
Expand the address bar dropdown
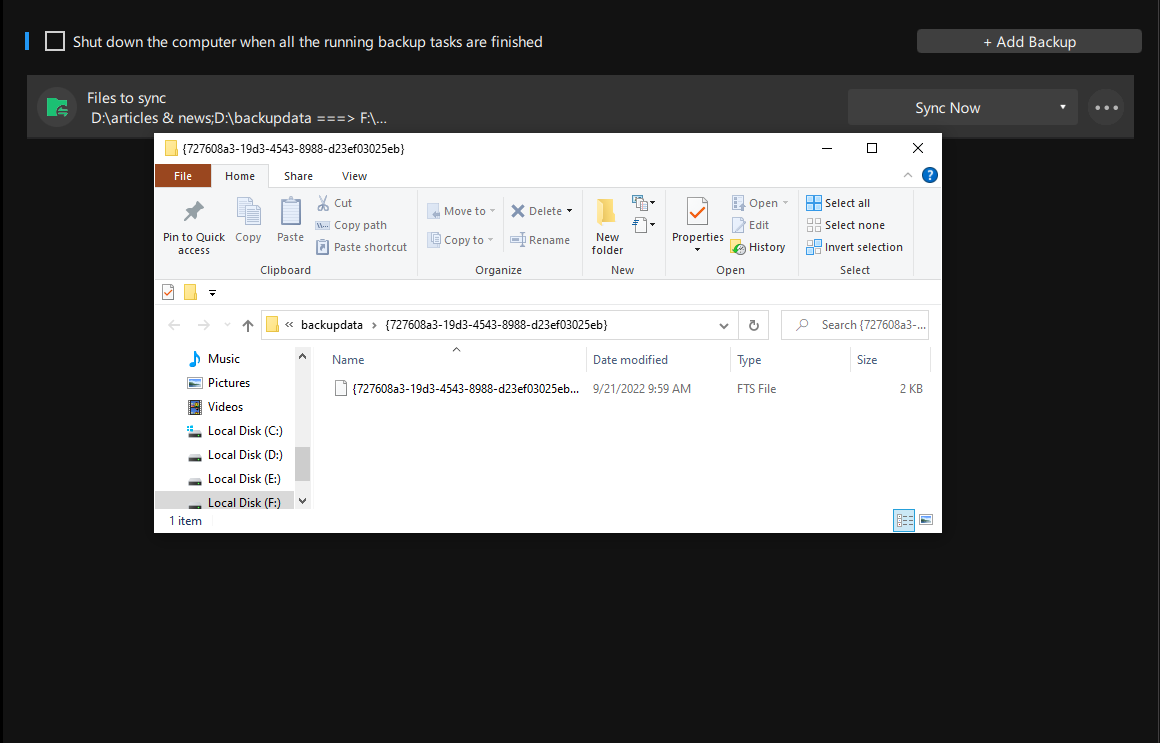click(x=723, y=324)
